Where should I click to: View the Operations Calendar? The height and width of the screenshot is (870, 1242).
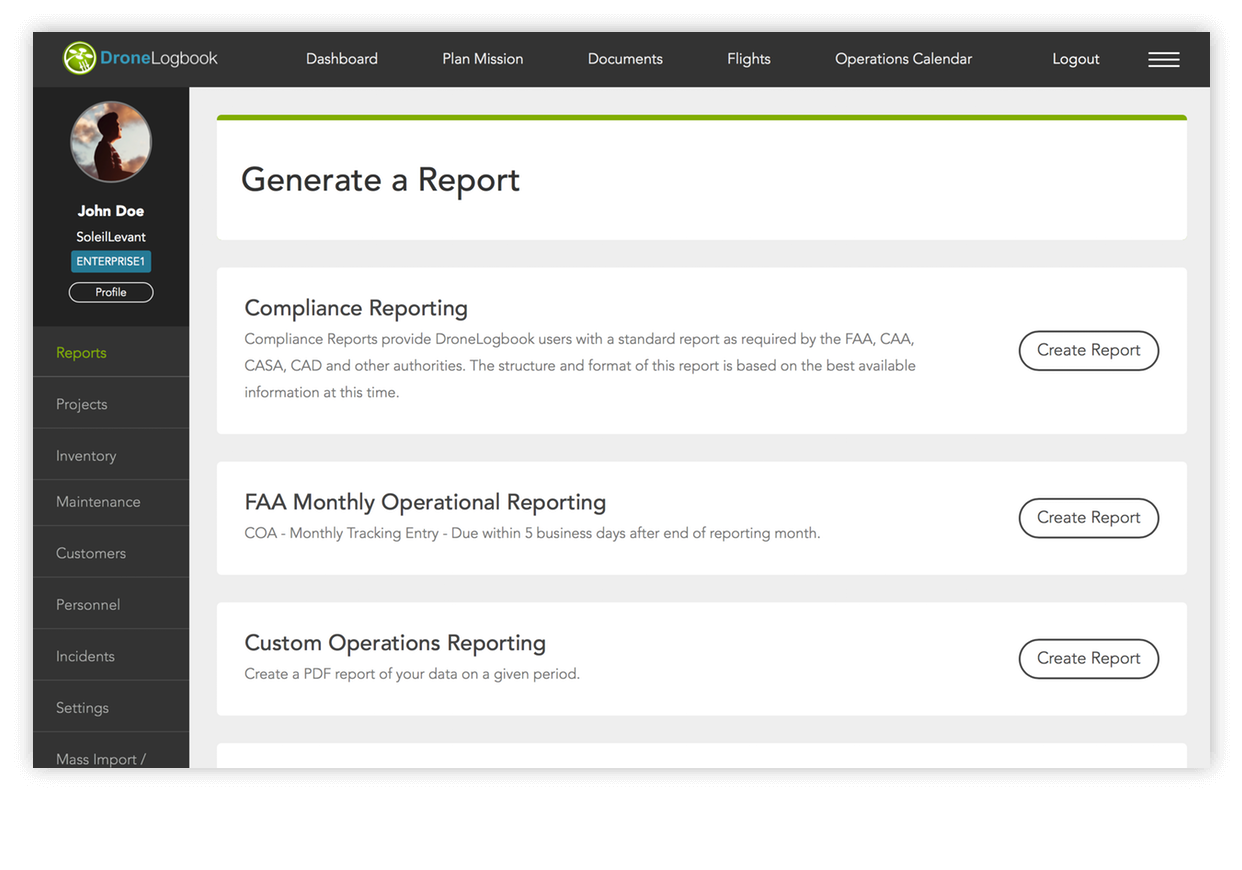pyautogui.click(x=903, y=59)
